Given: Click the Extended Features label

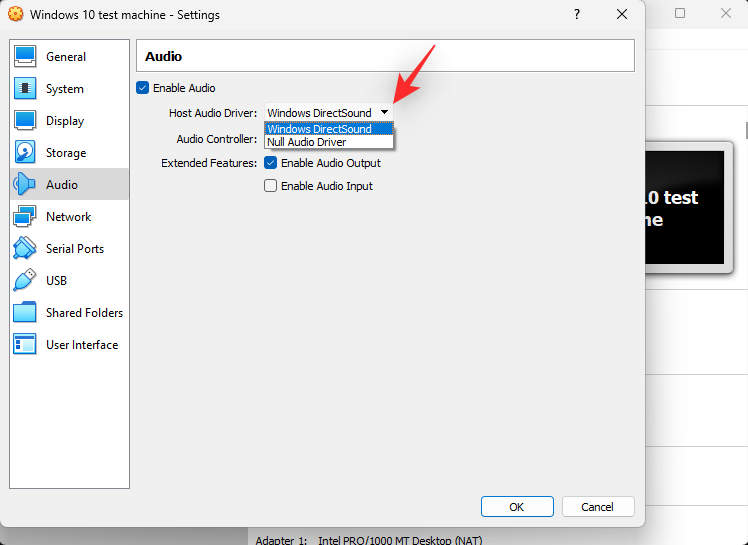Looking at the screenshot, I should tap(209, 163).
